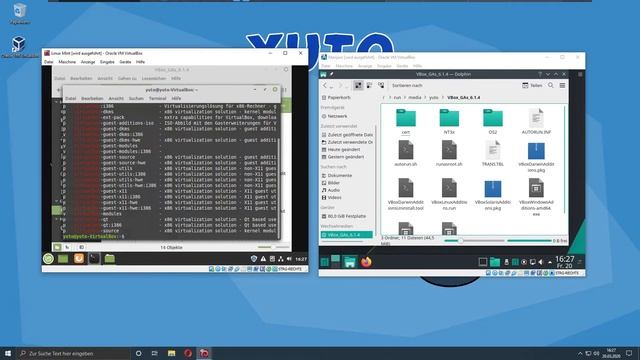
Task: Switch Dolphin to details view mode
Action: coord(381,85)
